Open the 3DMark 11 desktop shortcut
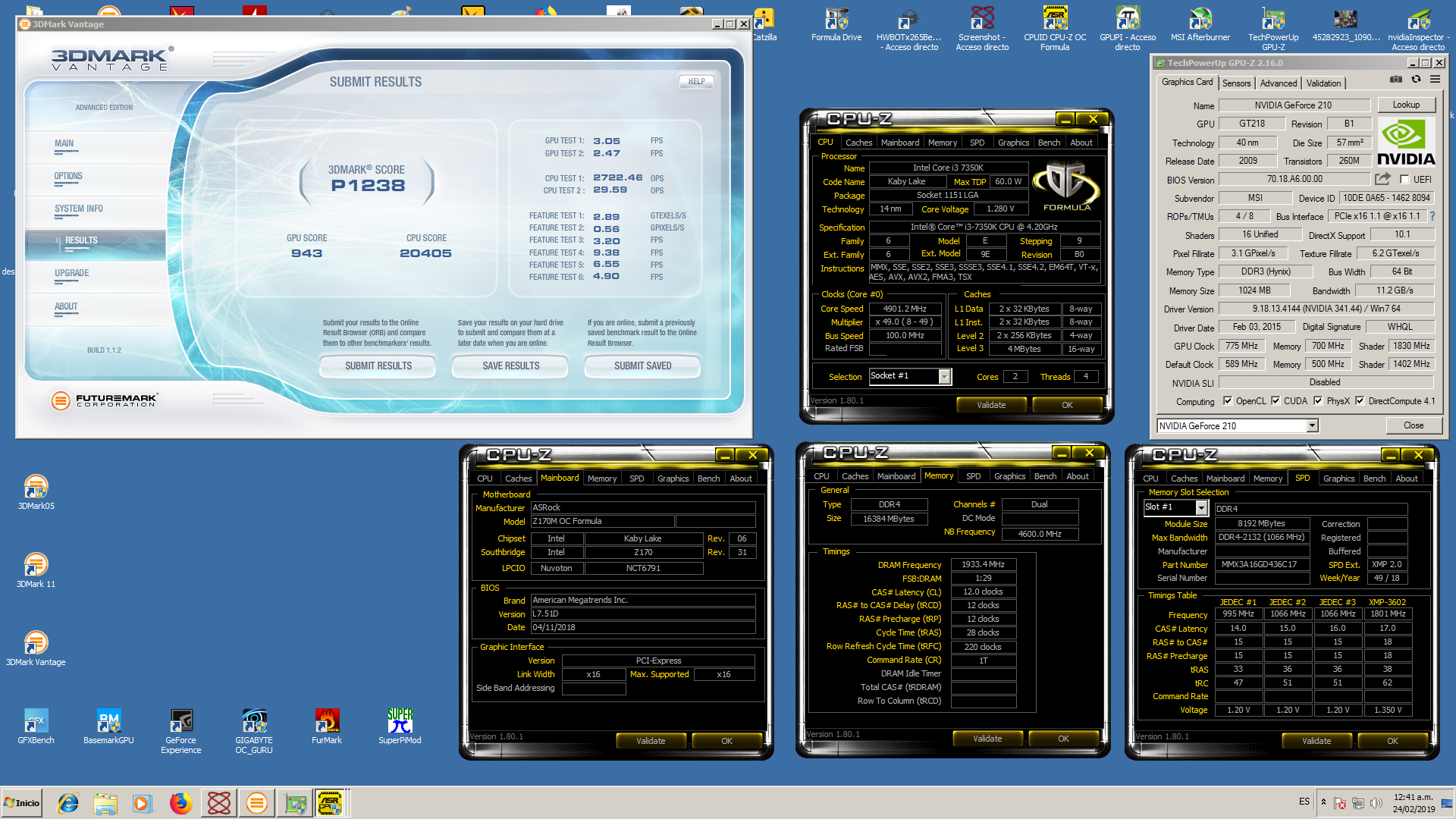This screenshot has height=819, width=1456. 36,570
